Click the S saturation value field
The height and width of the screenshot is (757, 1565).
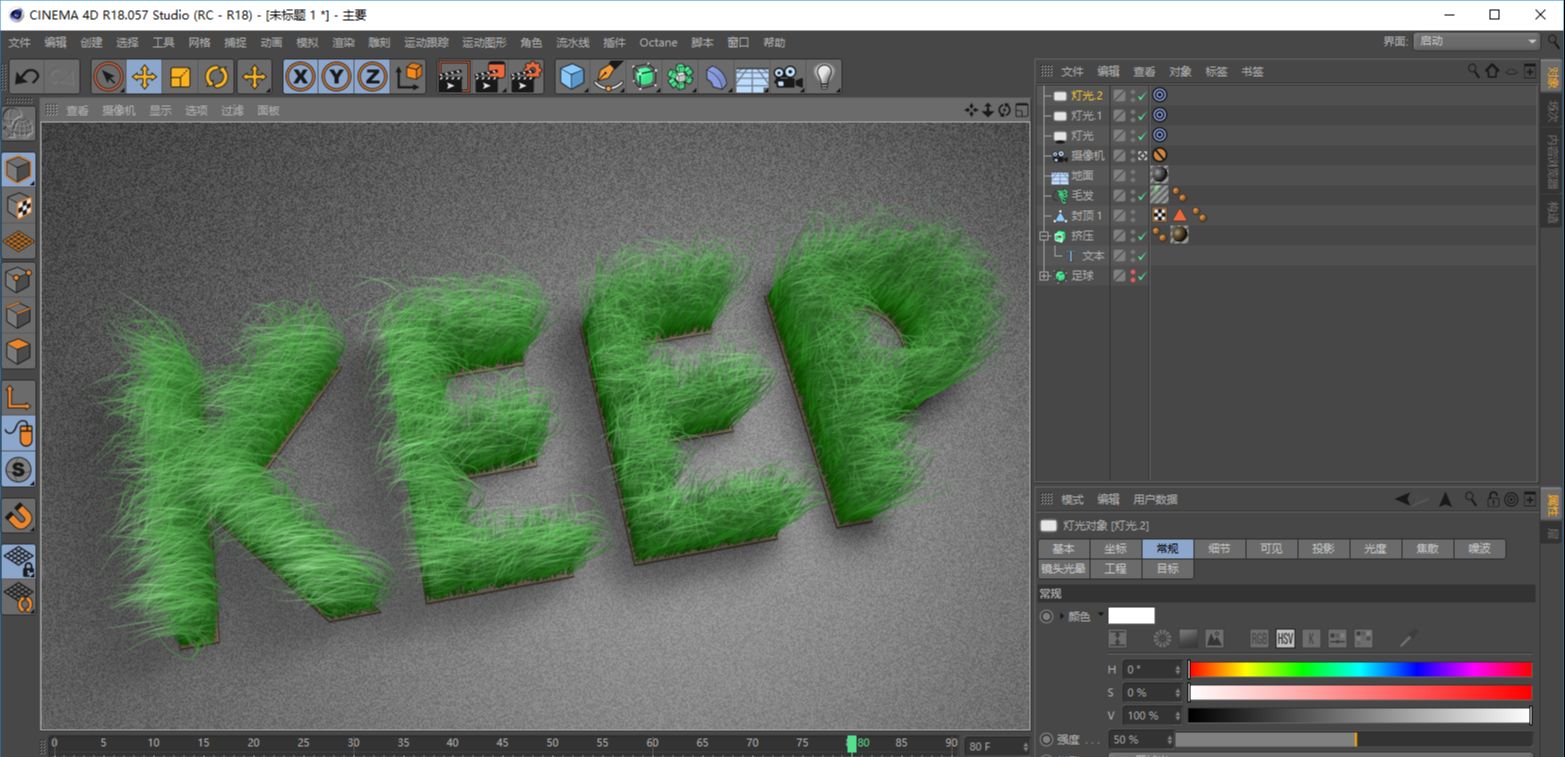[x=1151, y=693]
